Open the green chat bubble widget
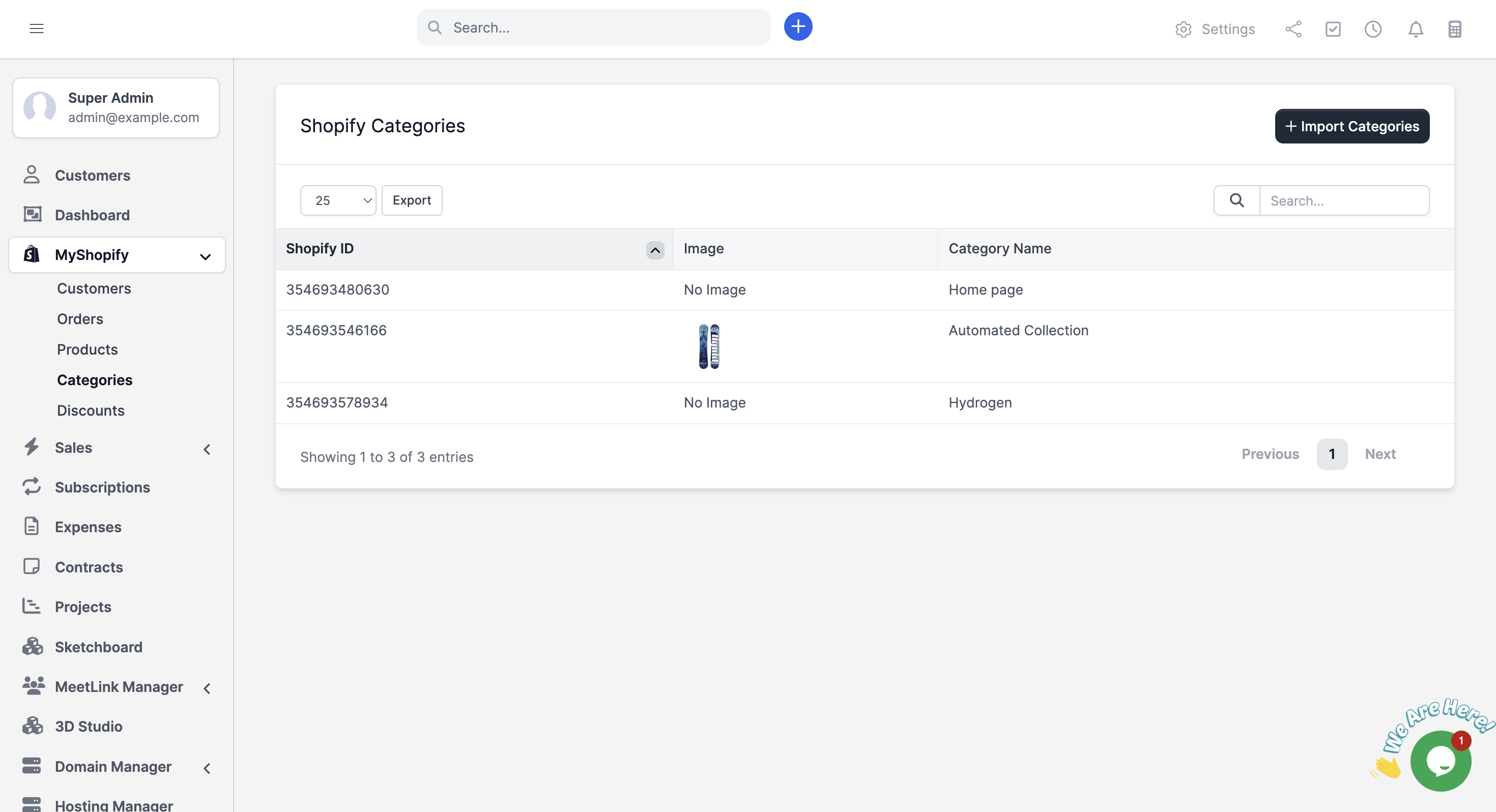Image resolution: width=1496 pixels, height=812 pixels. [x=1440, y=761]
